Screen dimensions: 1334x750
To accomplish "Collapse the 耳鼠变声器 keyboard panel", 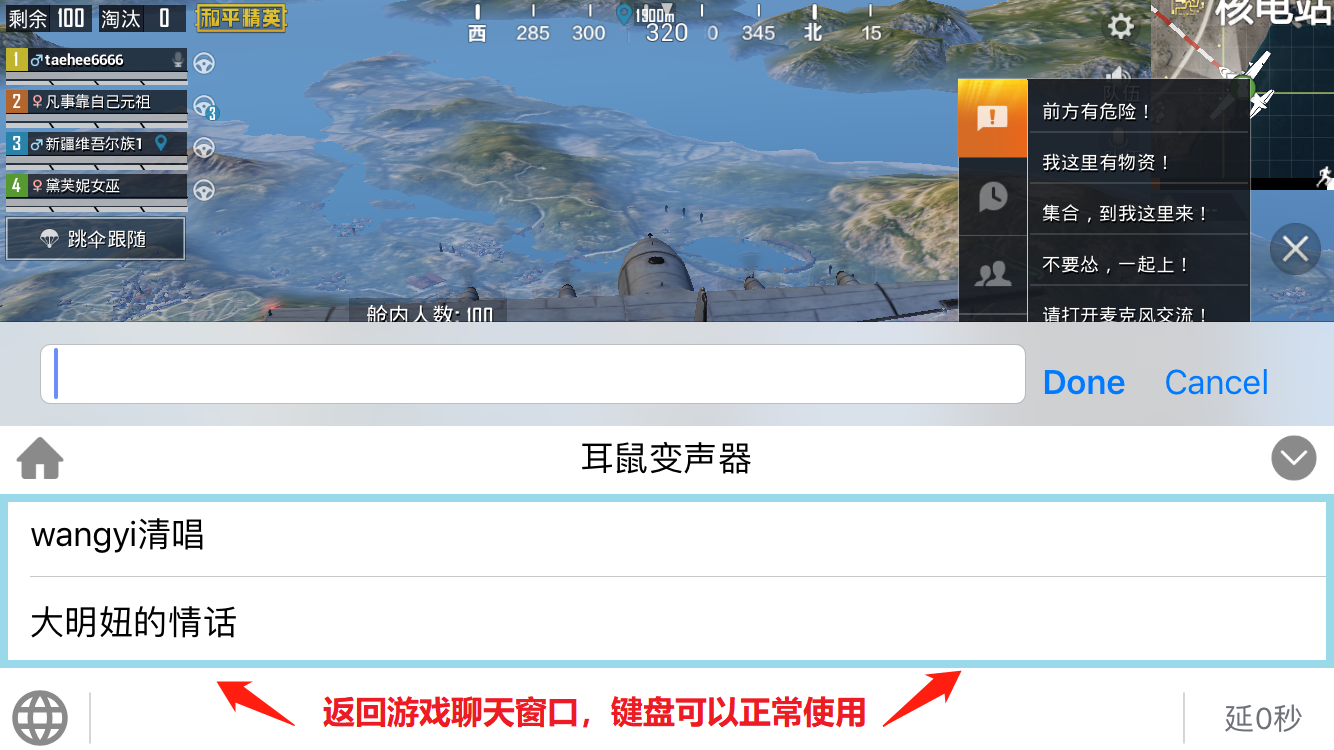I will point(1293,458).
